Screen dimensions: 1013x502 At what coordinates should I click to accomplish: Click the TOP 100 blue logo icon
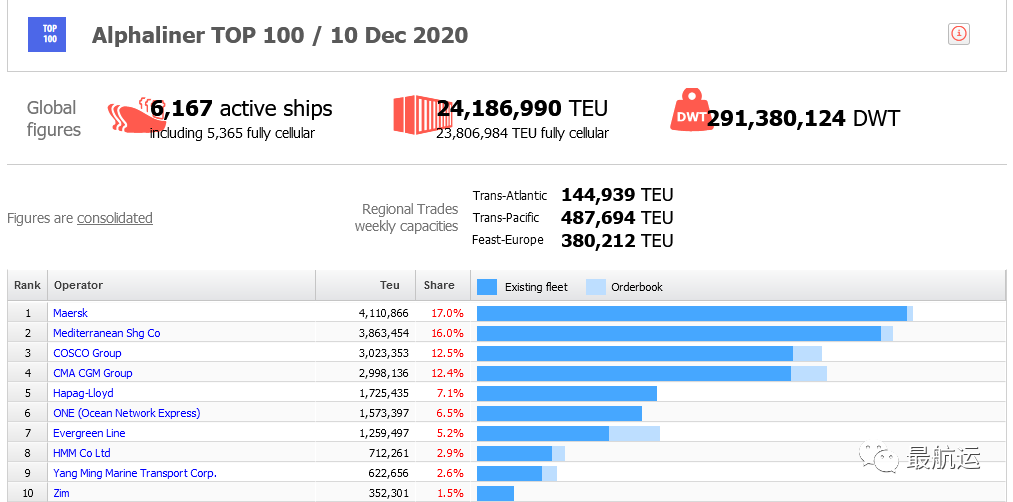coord(49,34)
